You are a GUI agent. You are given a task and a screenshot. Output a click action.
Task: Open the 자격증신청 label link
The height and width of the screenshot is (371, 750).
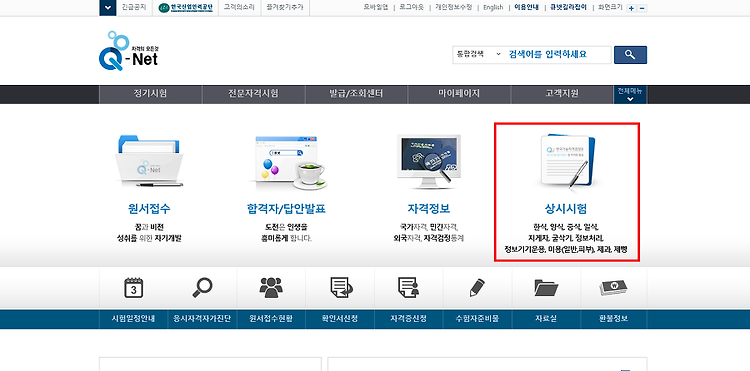coord(408,319)
